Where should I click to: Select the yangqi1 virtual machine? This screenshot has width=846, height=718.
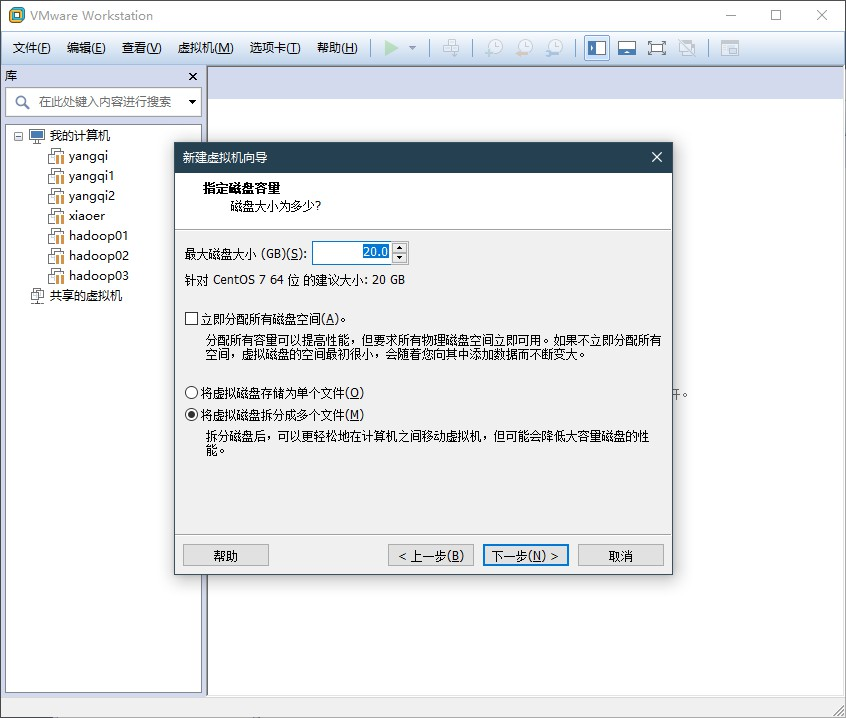click(x=92, y=176)
